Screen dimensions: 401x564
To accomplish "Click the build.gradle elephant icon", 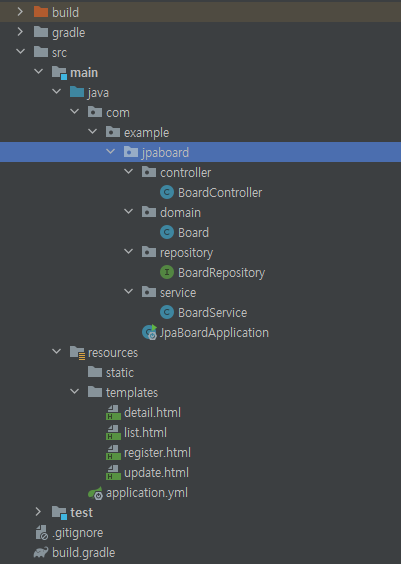I will tap(41, 552).
